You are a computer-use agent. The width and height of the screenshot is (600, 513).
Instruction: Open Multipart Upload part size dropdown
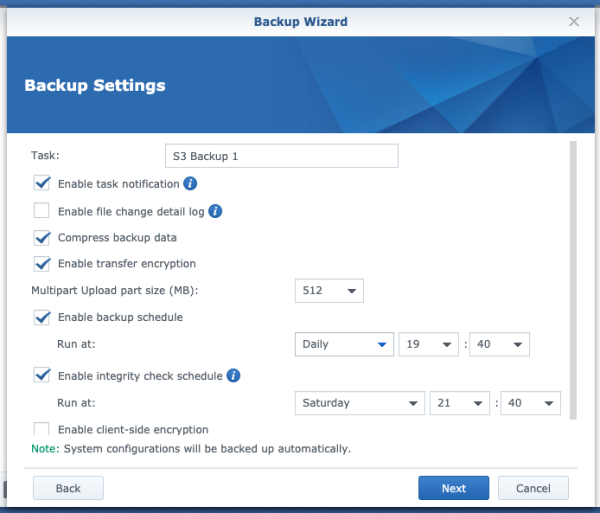[x=329, y=291]
